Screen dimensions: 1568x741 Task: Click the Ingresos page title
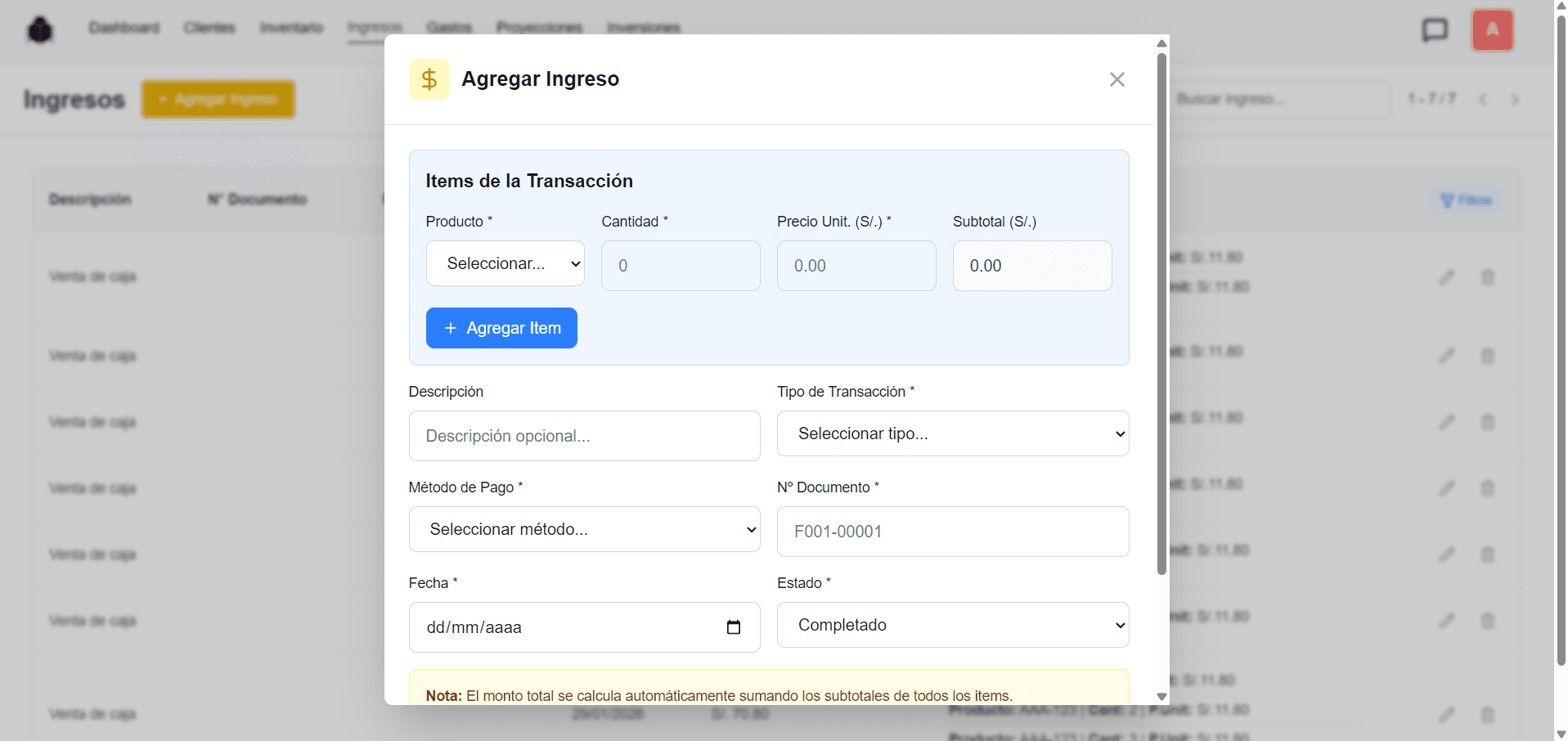click(74, 99)
